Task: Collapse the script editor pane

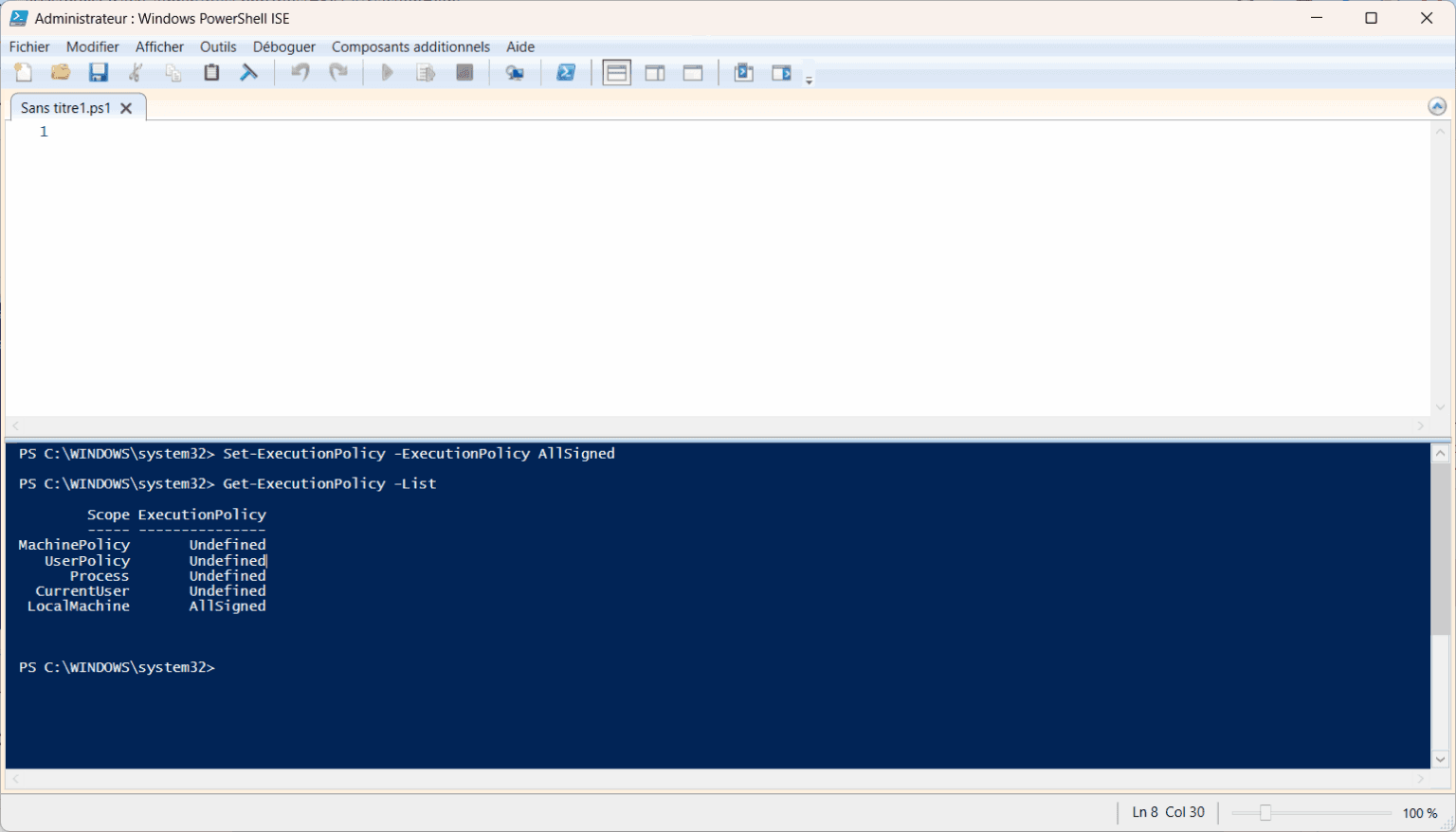Action: [x=1437, y=105]
